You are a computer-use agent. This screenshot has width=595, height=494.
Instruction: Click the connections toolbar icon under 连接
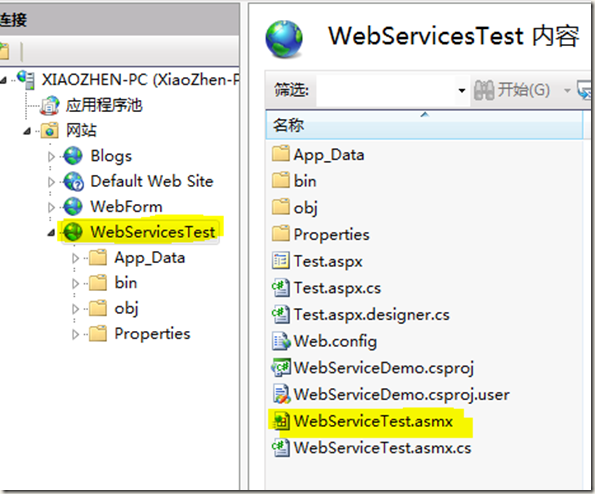(5, 51)
